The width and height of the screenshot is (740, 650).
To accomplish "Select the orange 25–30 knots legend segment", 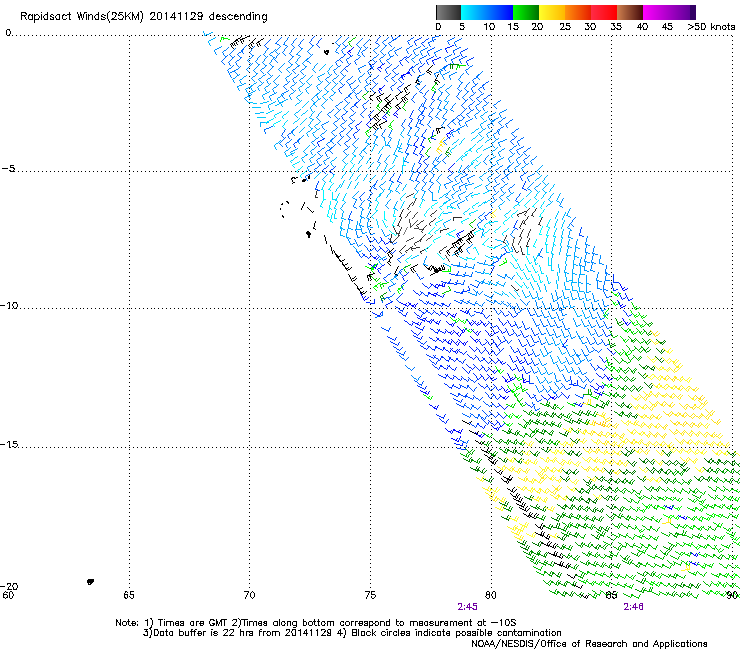I will 578,12.
